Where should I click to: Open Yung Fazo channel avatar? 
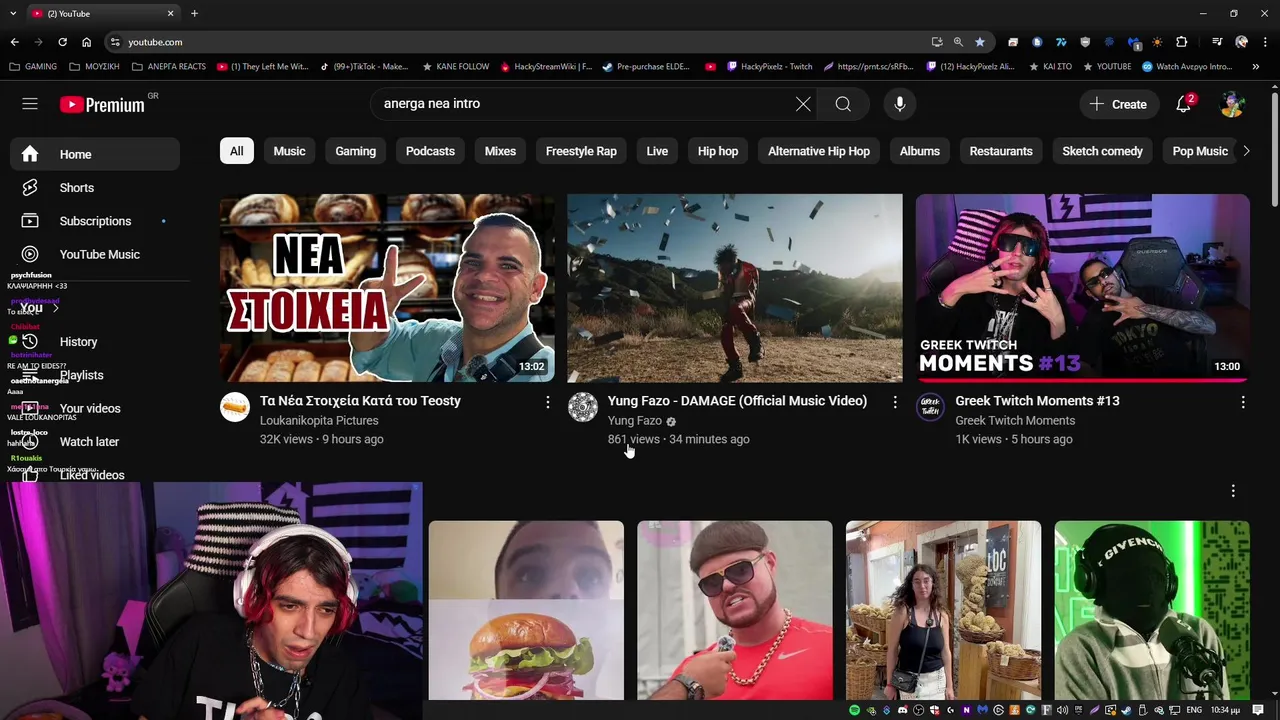pos(583,407)
